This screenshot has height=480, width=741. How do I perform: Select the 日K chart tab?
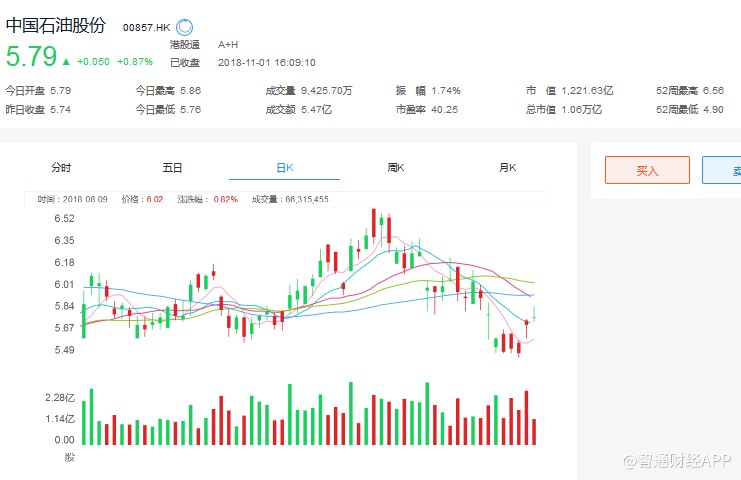coord(284,168)
